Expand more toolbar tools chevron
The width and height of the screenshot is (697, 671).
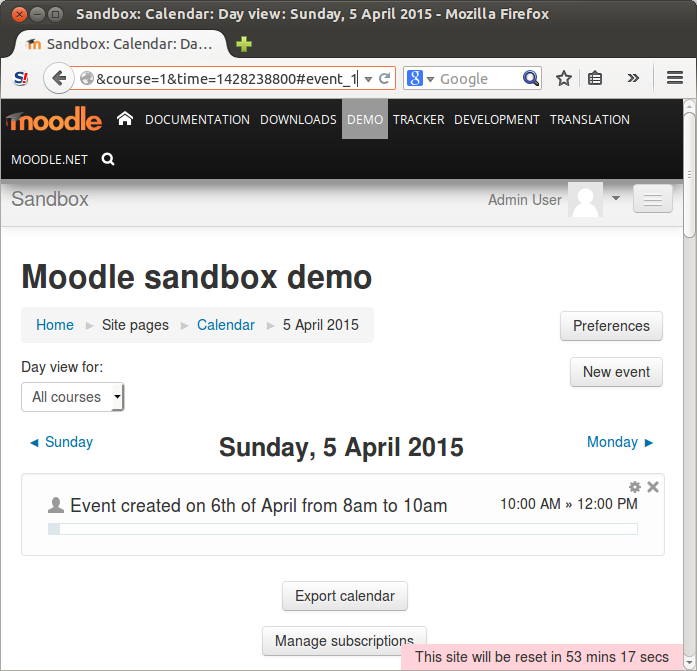(x=633, y=79)
